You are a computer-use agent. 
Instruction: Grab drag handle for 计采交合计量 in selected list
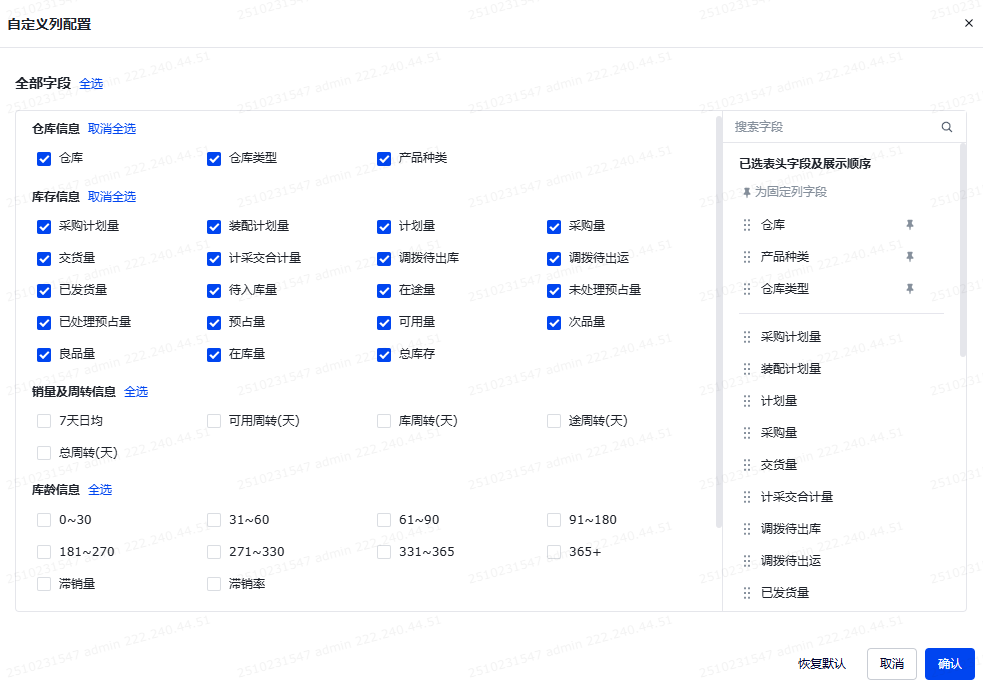747,497
